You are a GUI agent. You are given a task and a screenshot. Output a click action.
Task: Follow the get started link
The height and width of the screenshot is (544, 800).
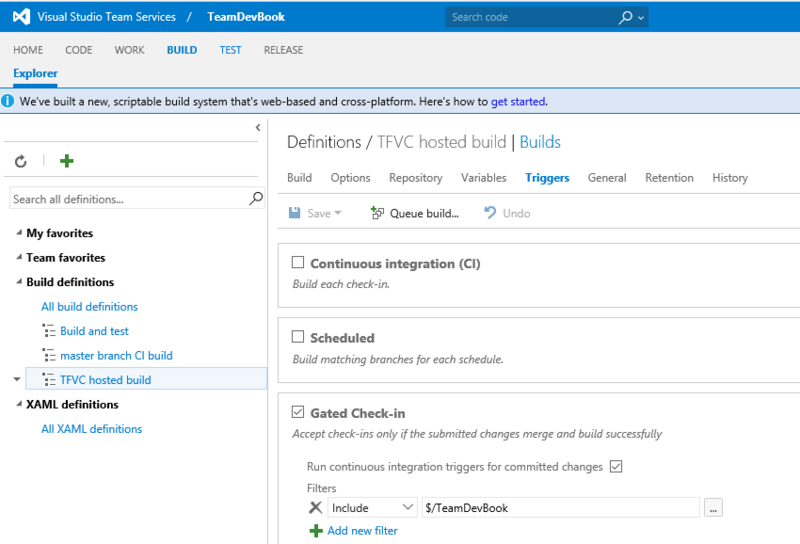pyautogui.click(x=518, y=102)
